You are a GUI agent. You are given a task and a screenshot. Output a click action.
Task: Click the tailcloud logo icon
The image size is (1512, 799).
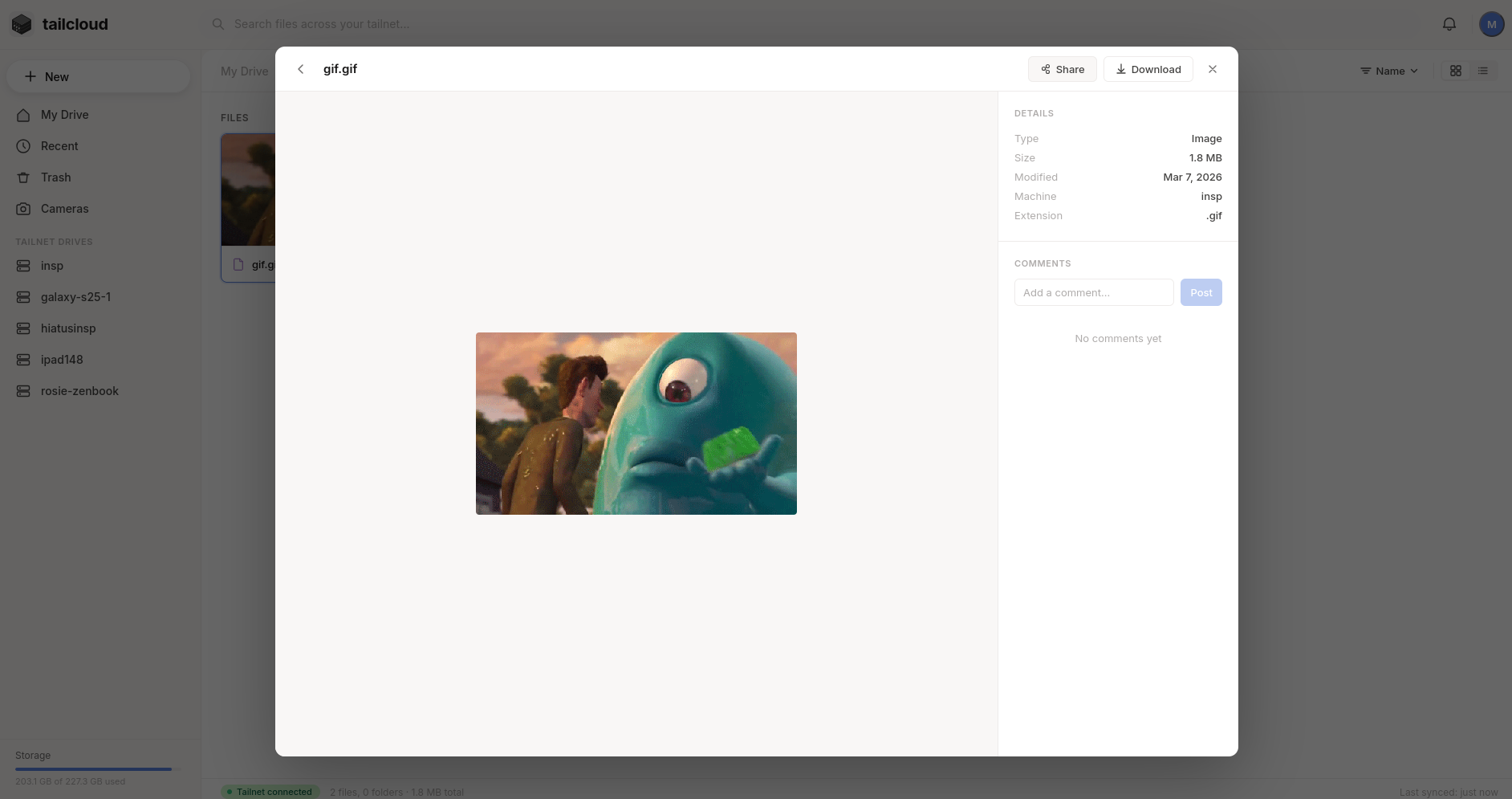[x=22, y=24]
